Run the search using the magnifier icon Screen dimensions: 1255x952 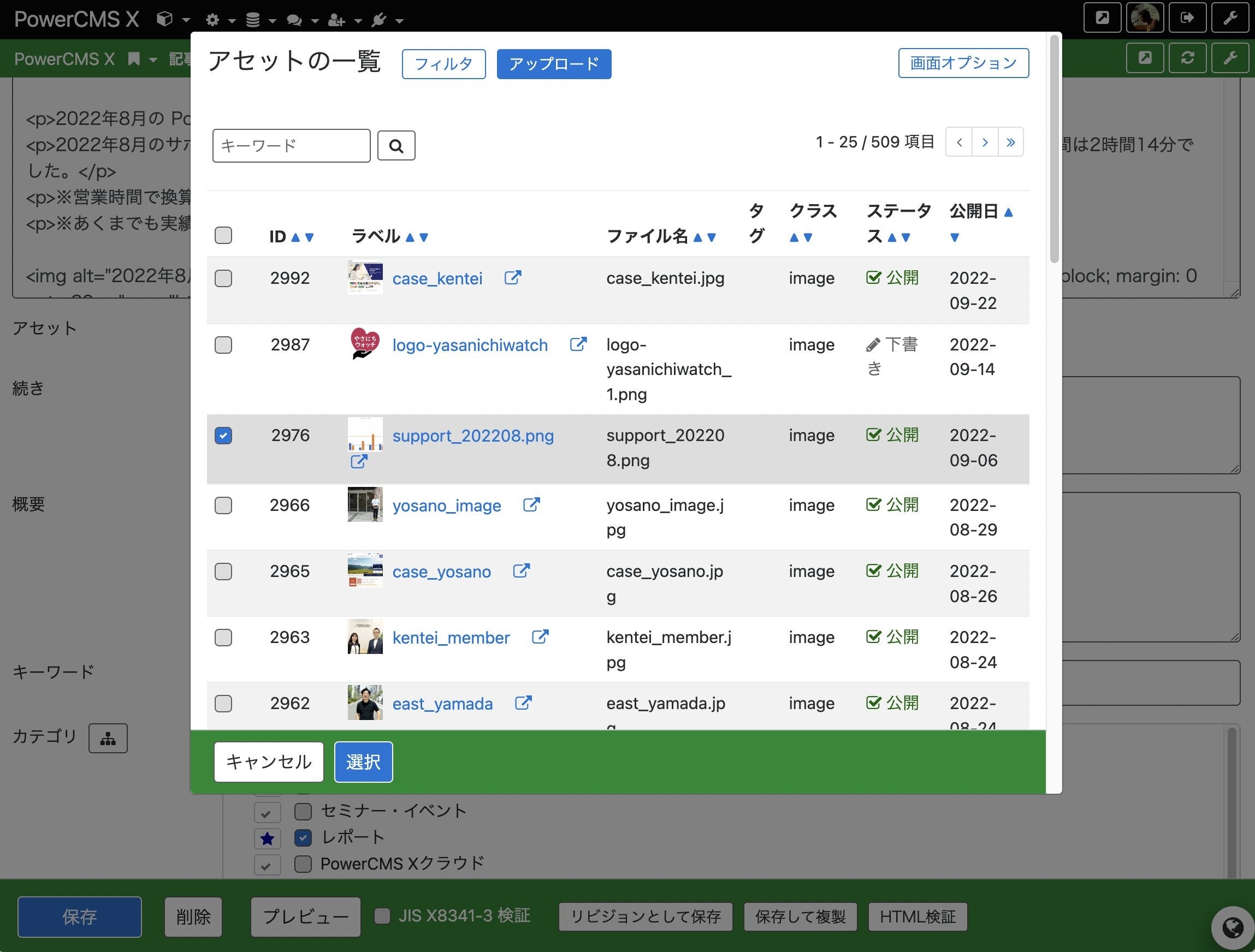point(396,146)
